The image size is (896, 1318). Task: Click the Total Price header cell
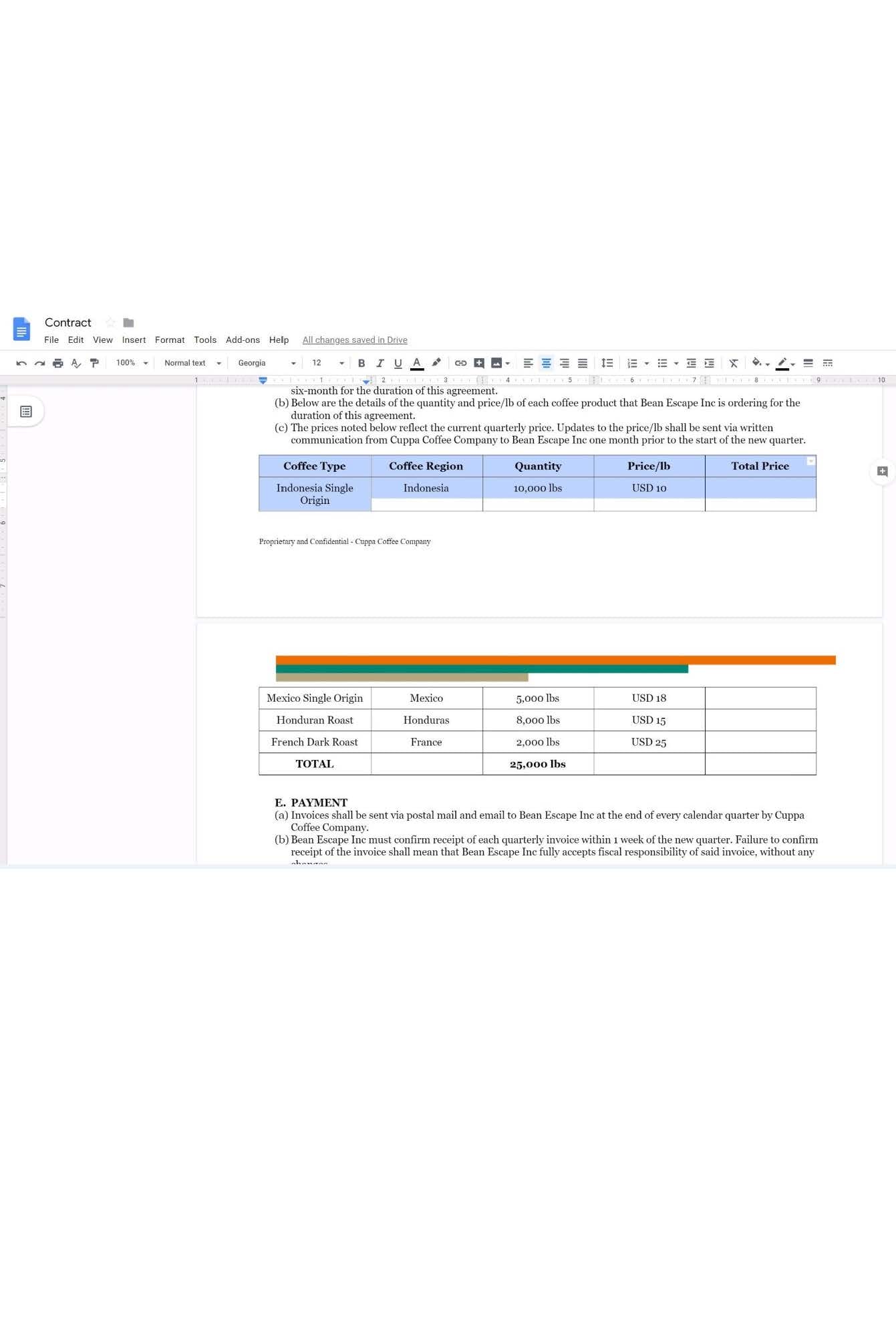tap(760, 466)
